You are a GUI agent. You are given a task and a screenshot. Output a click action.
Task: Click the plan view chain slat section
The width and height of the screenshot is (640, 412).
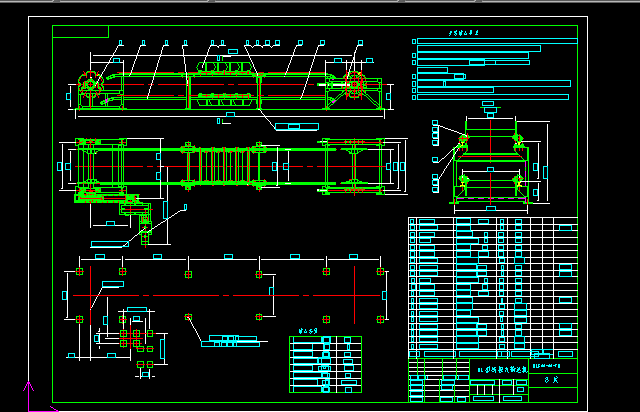tap(224, 167)
